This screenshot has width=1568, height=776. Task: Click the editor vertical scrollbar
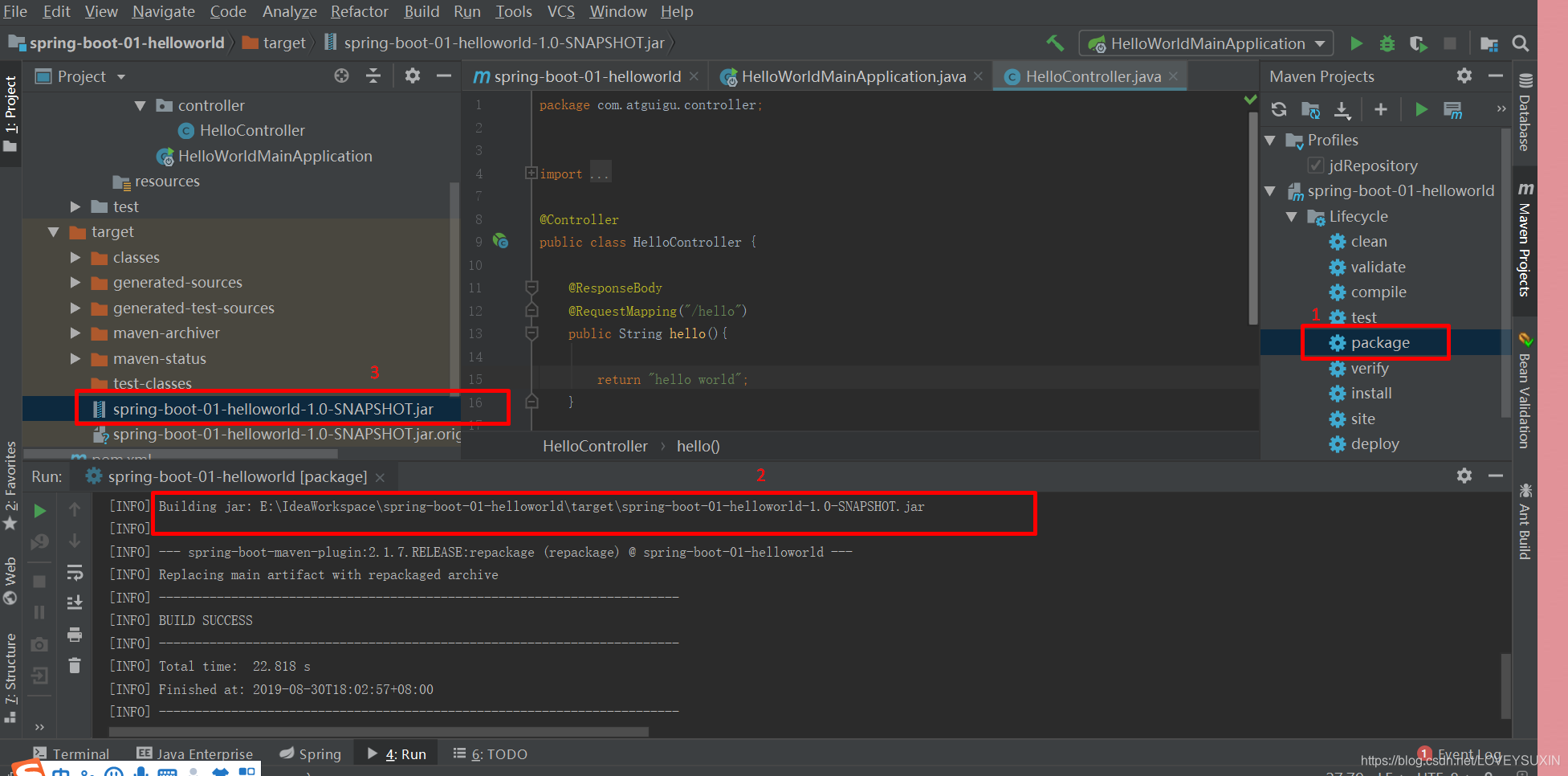1253,218
